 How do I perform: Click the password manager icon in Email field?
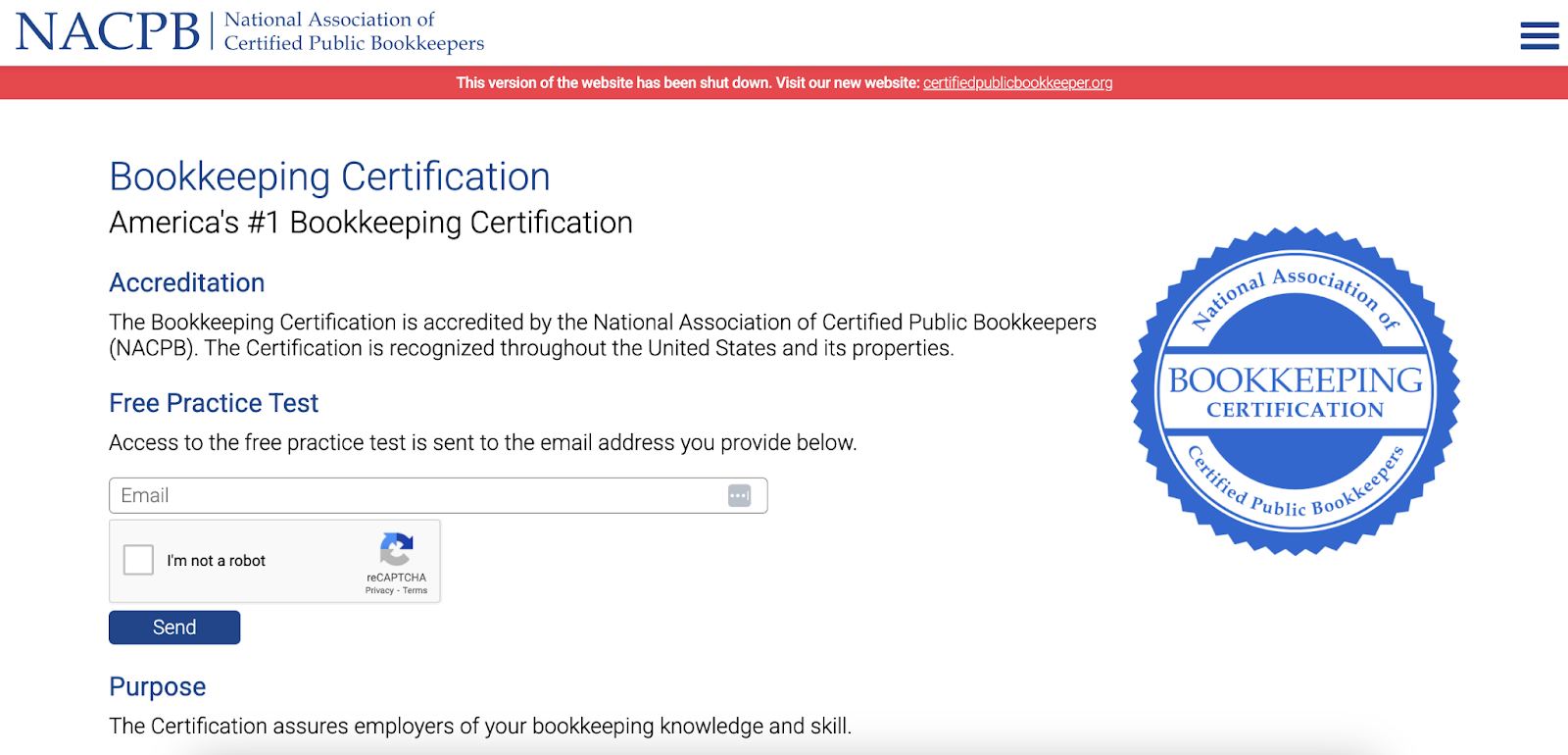click(739, 496)
